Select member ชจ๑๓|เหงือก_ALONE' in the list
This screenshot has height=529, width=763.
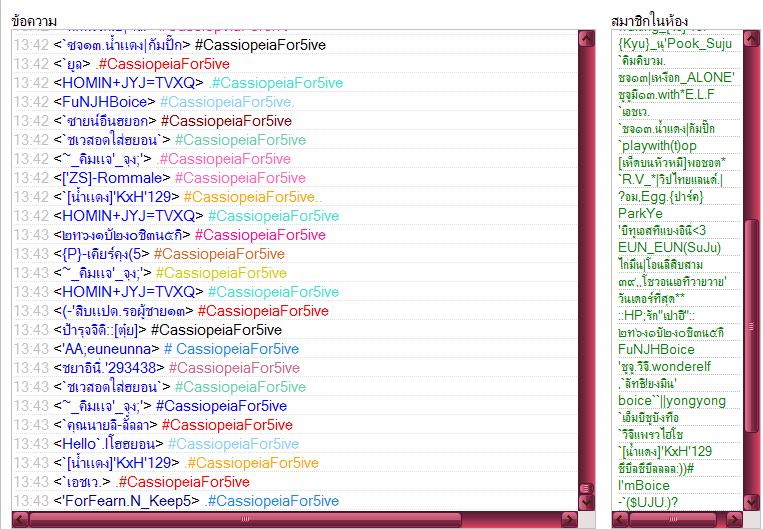(x=677, y=77)
